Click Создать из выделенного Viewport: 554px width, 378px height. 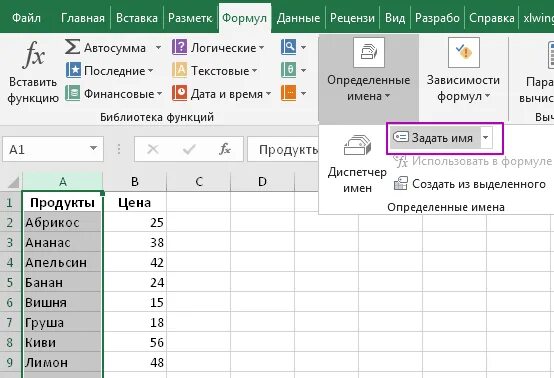(479, 184)
